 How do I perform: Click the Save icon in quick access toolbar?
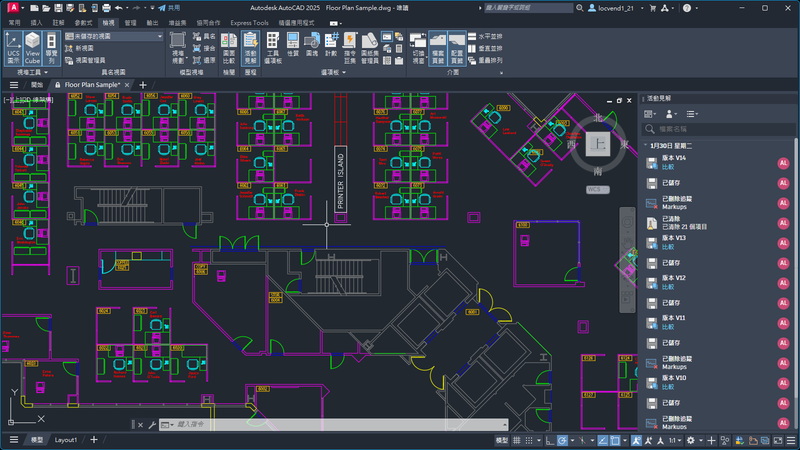pos(58,8)
